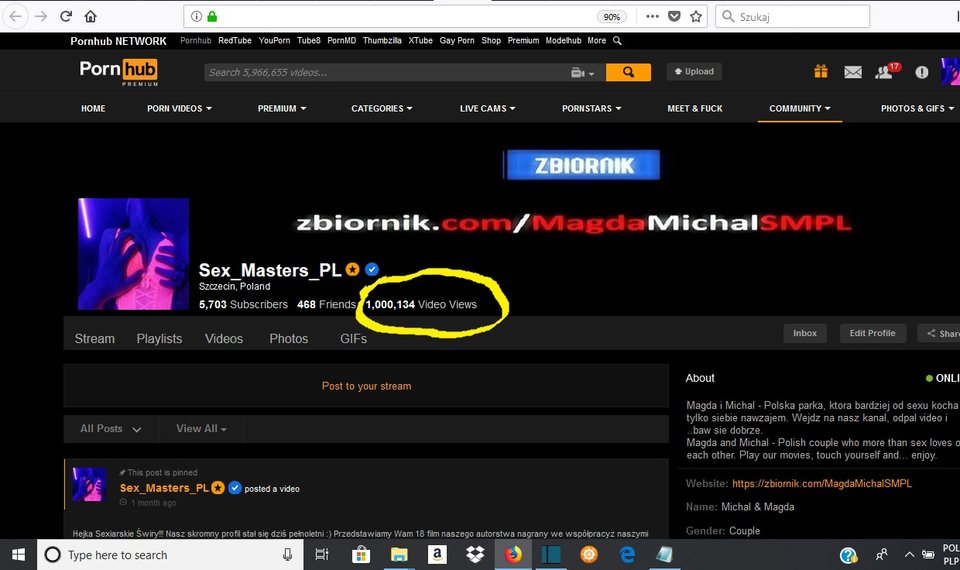Viewport: 960px width, 570px height.
Task: Expand the camera search-type dropdown
Action: 582,72
